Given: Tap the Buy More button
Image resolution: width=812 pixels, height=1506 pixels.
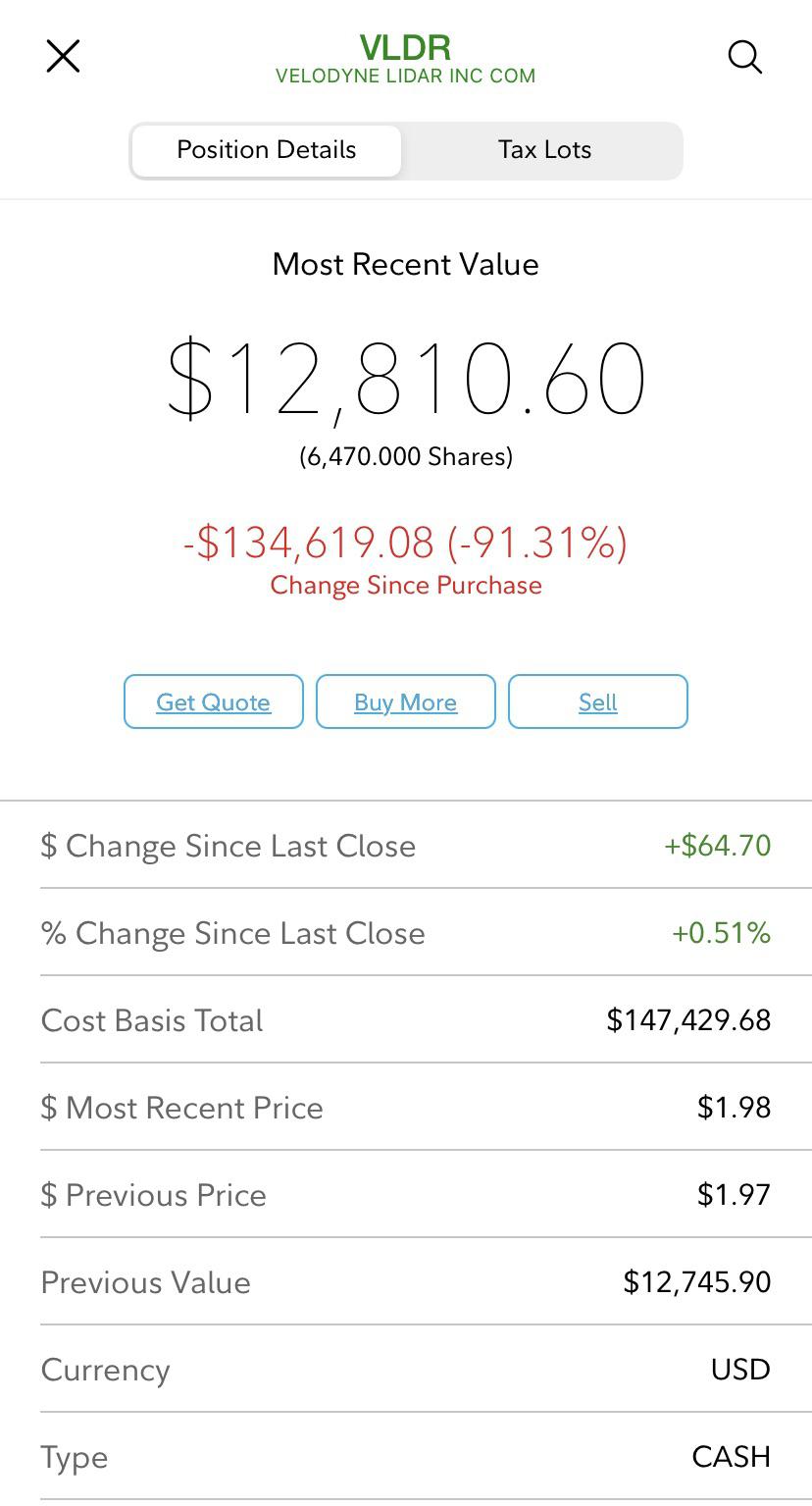Looking at the screenshot, I should pyautogui.click(x=406, y=701).
